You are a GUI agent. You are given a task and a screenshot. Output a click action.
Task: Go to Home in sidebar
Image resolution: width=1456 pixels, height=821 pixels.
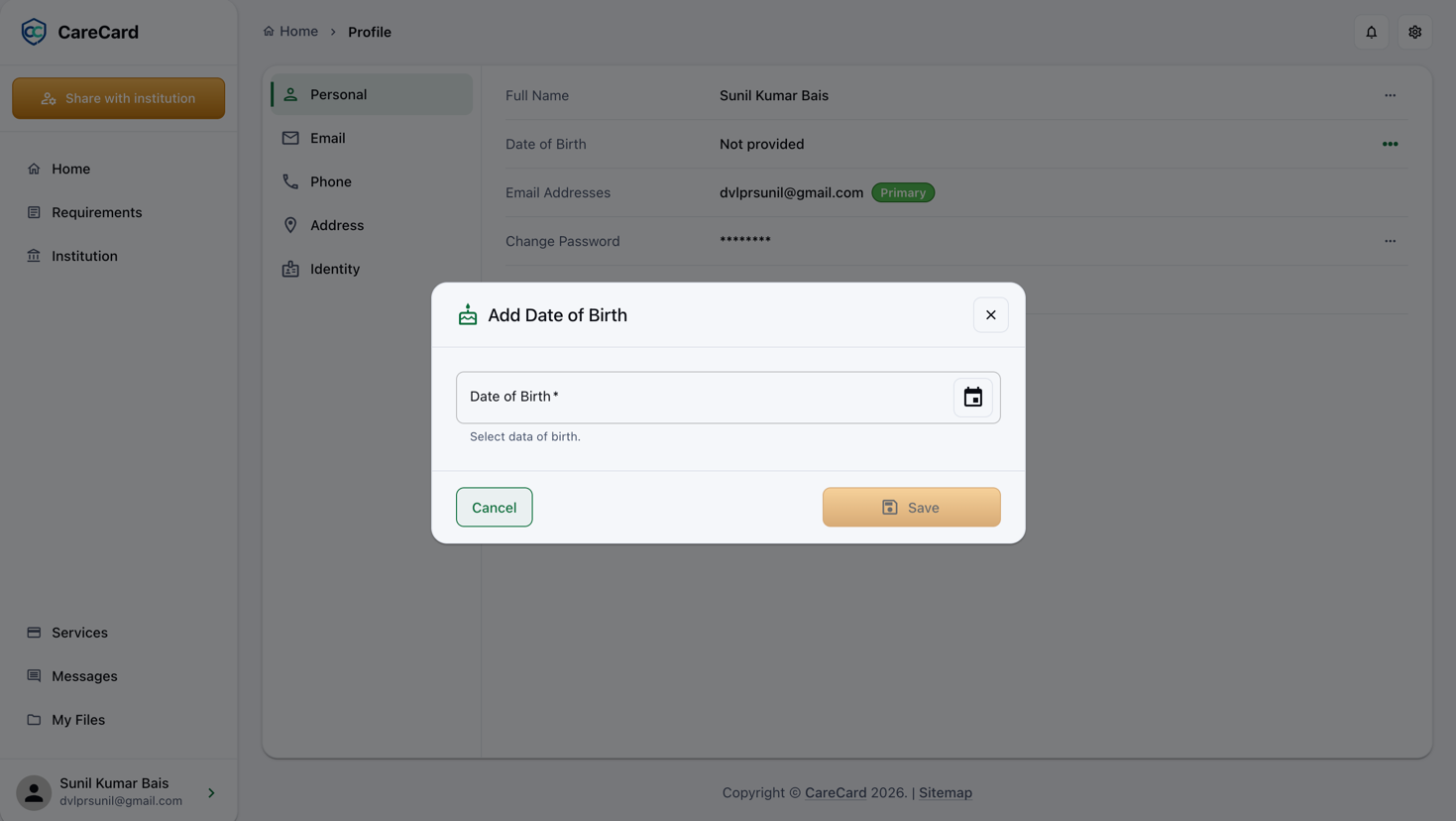[x=119, y=169]
